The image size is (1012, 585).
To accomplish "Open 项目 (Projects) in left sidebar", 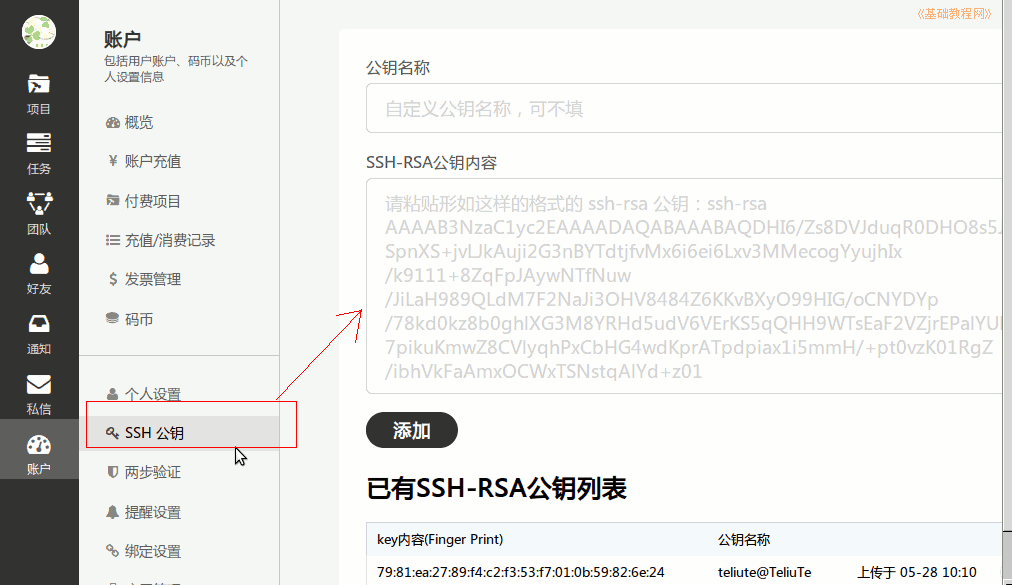I will [x=39, y=94].
